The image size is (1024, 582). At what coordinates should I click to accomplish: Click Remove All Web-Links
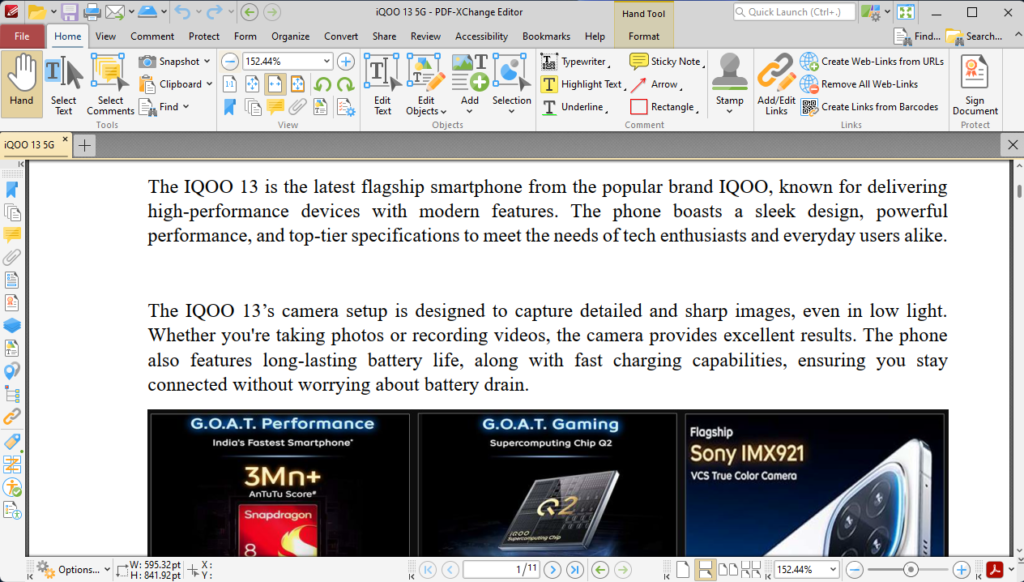pos(859,84)
